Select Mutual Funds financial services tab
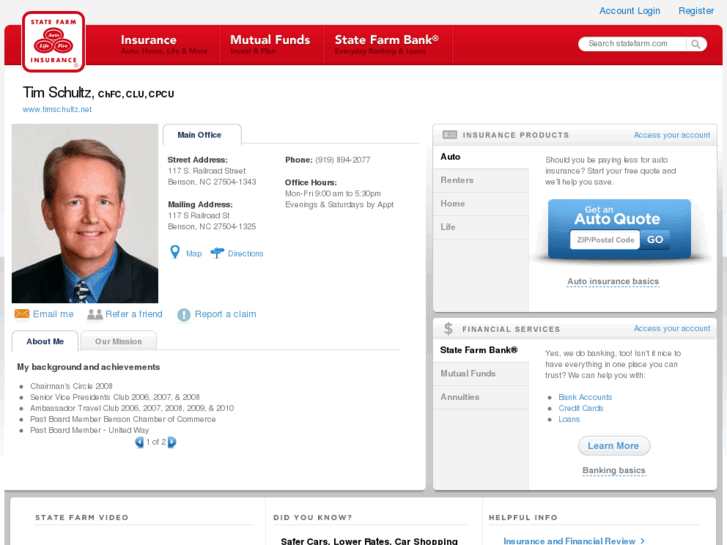This screenshot has width=727, height=545. (481, 374)
